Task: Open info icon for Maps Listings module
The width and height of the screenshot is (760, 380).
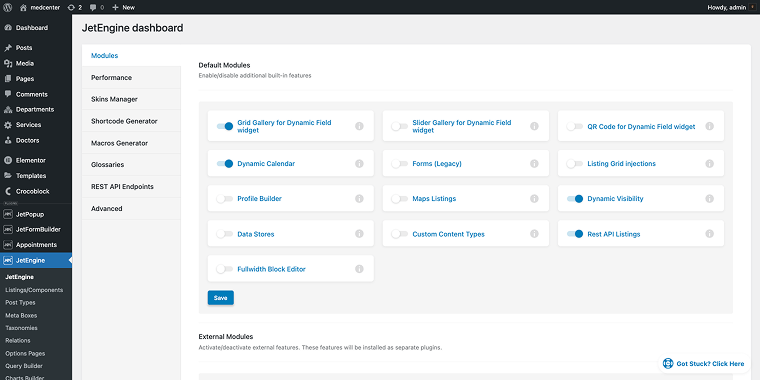Action: point(534,198)
